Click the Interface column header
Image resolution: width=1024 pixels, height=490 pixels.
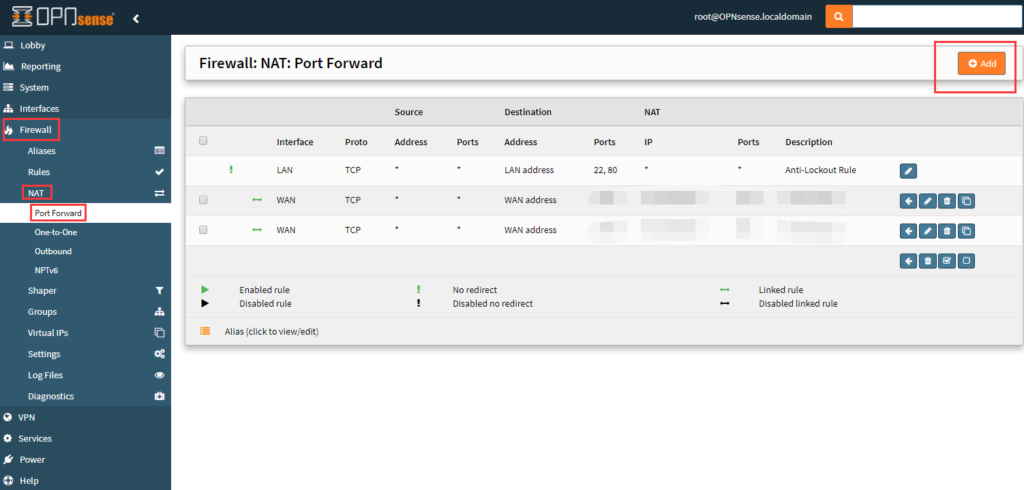(x=295, y=142)
